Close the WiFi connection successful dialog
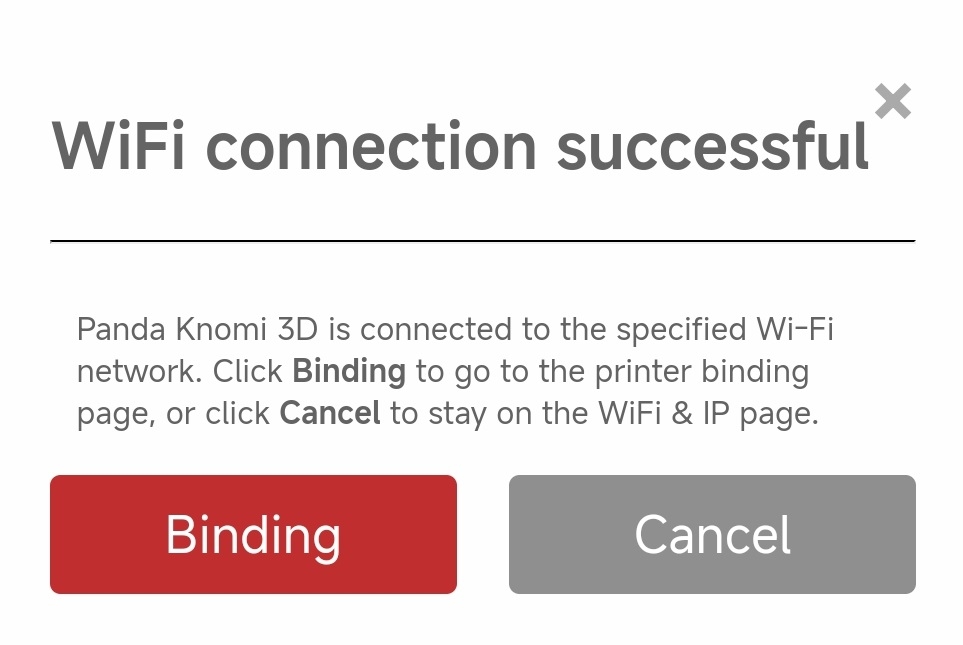This screenshot has height=645, width=963. (x=892, y=101)
